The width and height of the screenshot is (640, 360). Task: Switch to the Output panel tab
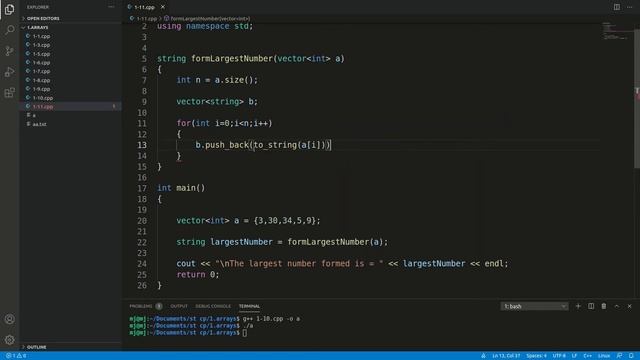pyautogui.click(x=179, y=306)
